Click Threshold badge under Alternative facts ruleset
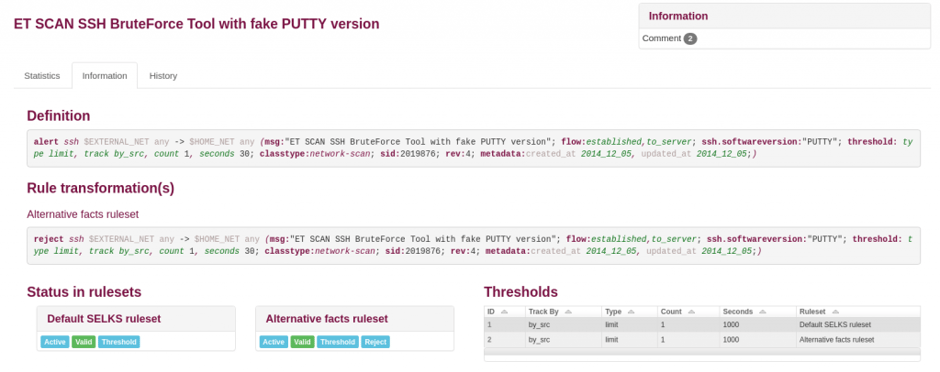The width and height of the screenshot is (940, 372). tap(338, 342)
